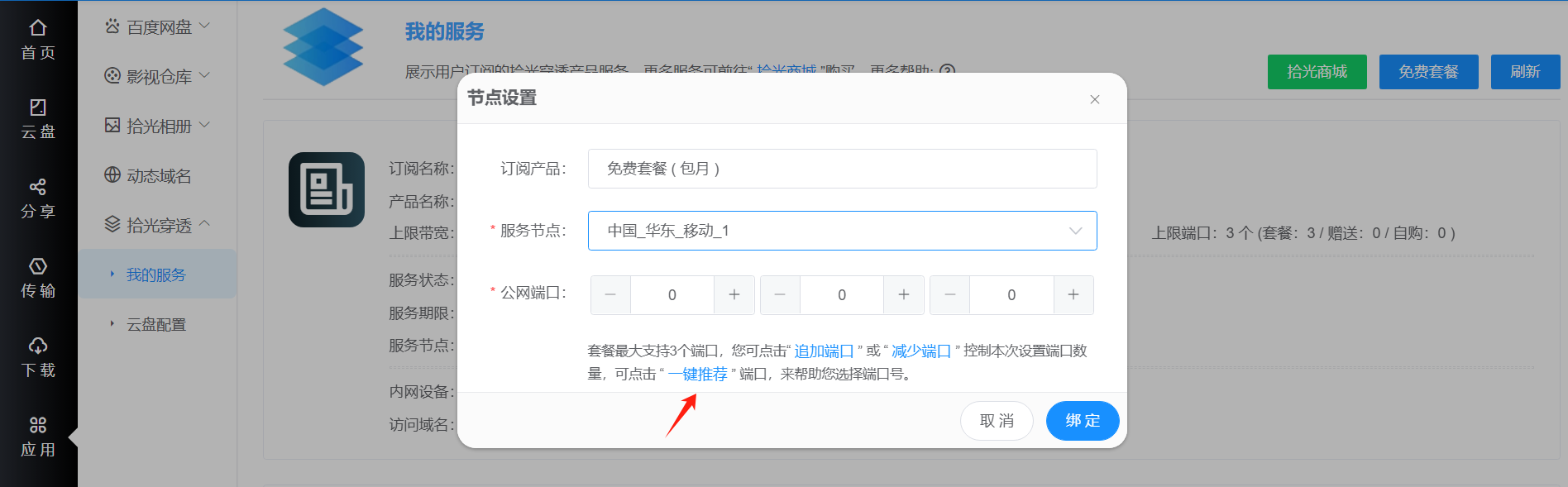
Task: Open the 拾光商城 green button
Action: (1317, 72)
